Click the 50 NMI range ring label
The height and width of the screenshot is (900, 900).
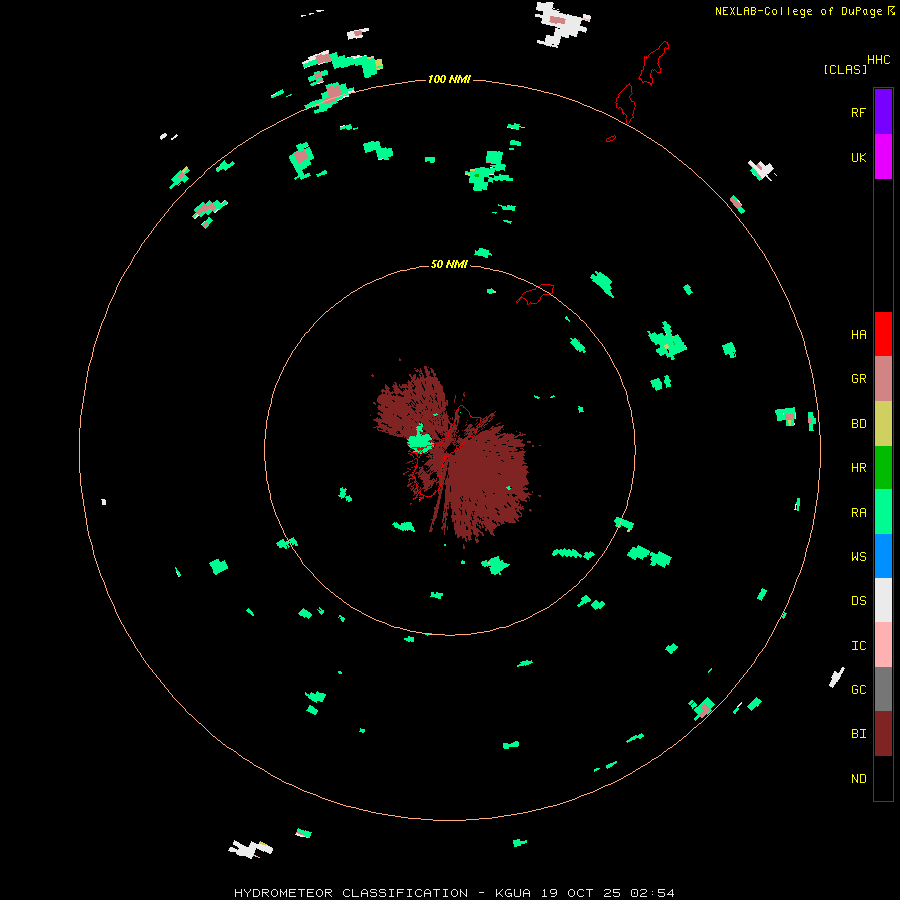tap(449, 264)
